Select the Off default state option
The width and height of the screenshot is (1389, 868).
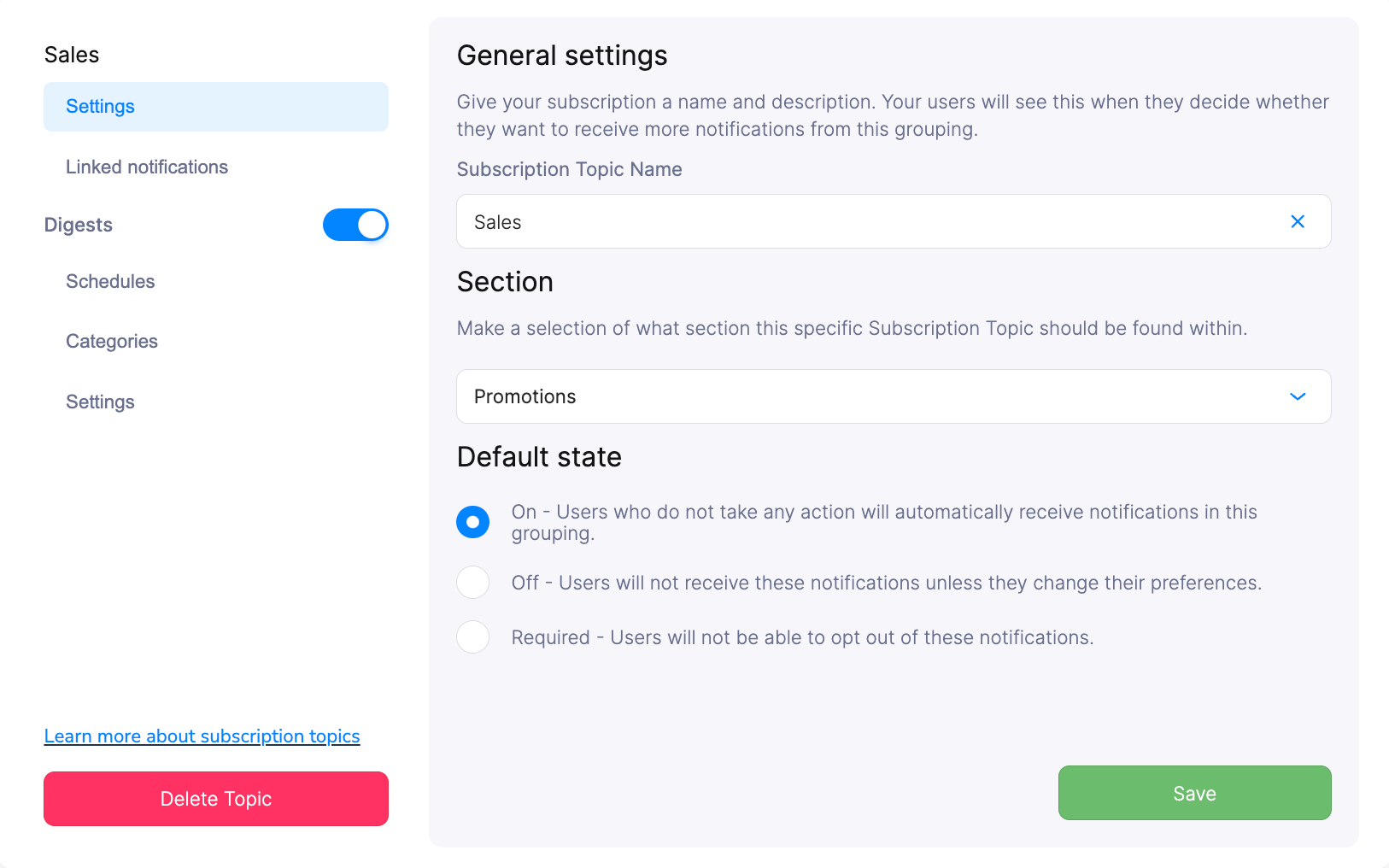(x=472, y=582)
